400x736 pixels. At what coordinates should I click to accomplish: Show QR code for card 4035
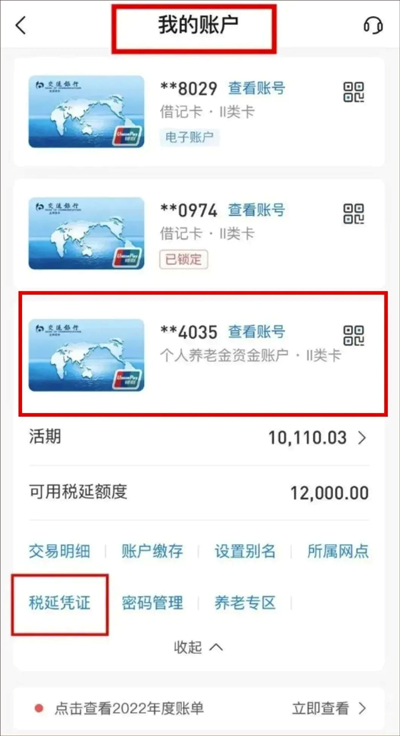354,336
